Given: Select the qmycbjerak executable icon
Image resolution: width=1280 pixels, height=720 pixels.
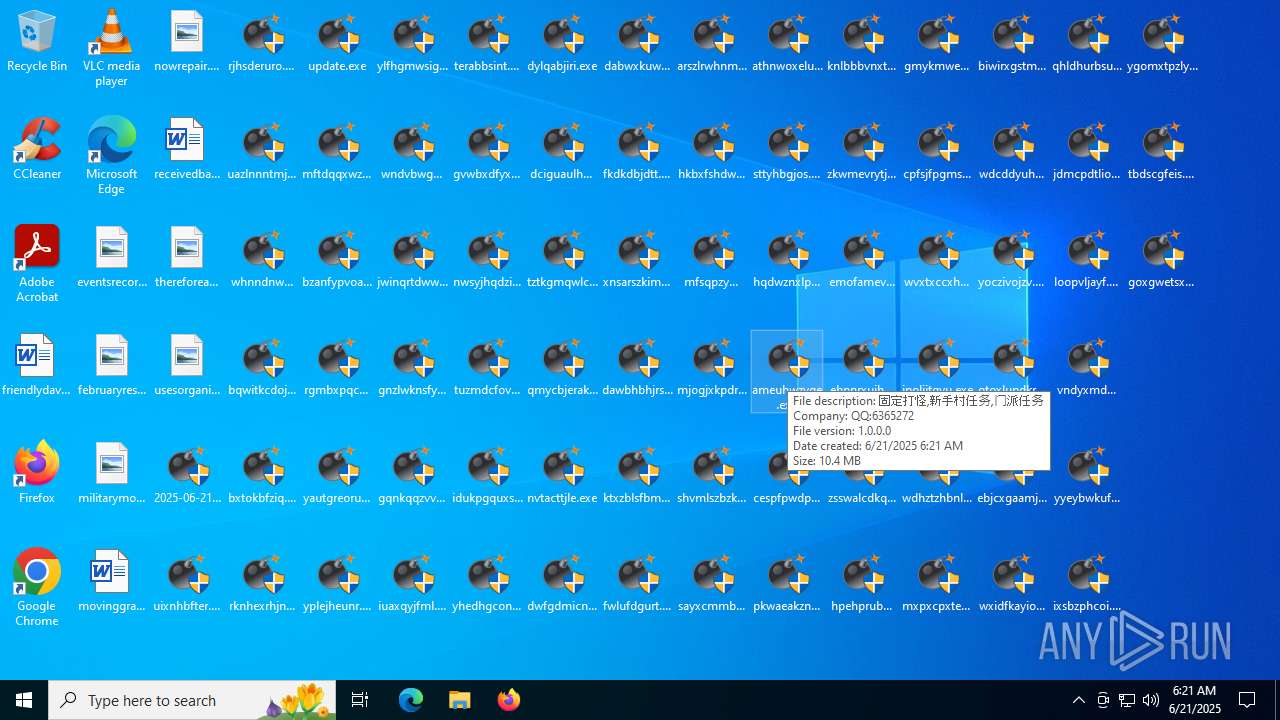Looking at the screenshot, I should click(562, 366).
